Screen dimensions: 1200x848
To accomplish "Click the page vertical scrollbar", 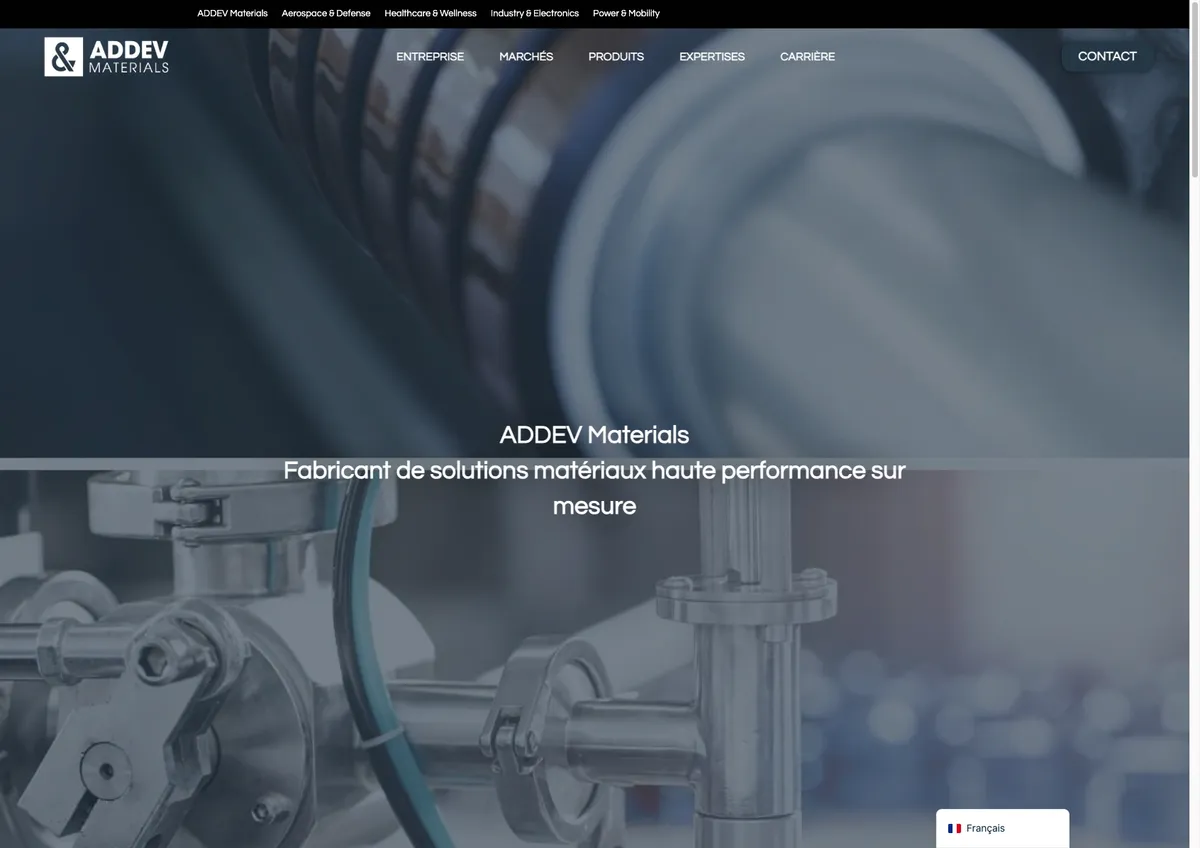I will [1194, 90].
